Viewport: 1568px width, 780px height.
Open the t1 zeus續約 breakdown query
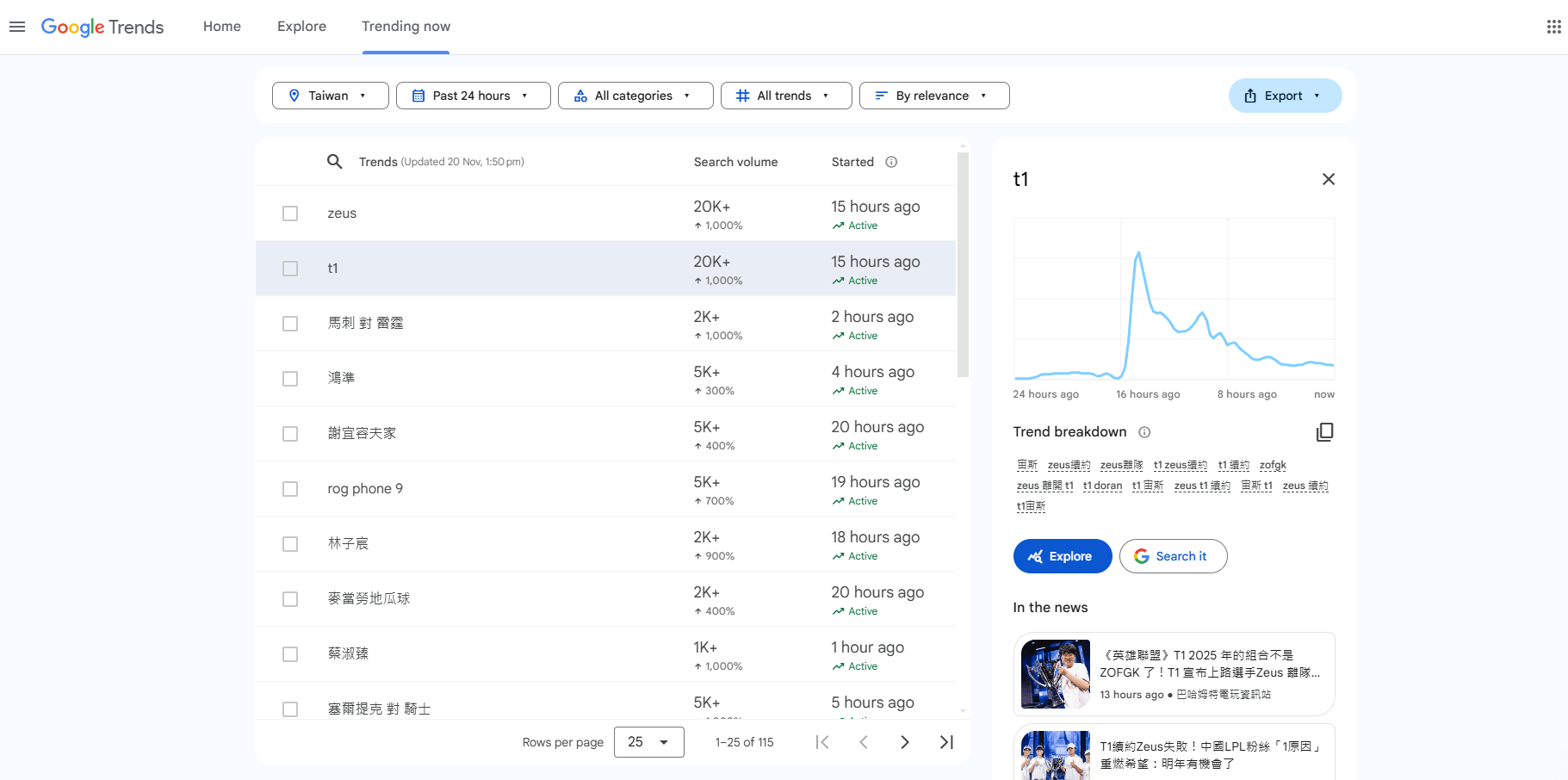(1181, 465)
